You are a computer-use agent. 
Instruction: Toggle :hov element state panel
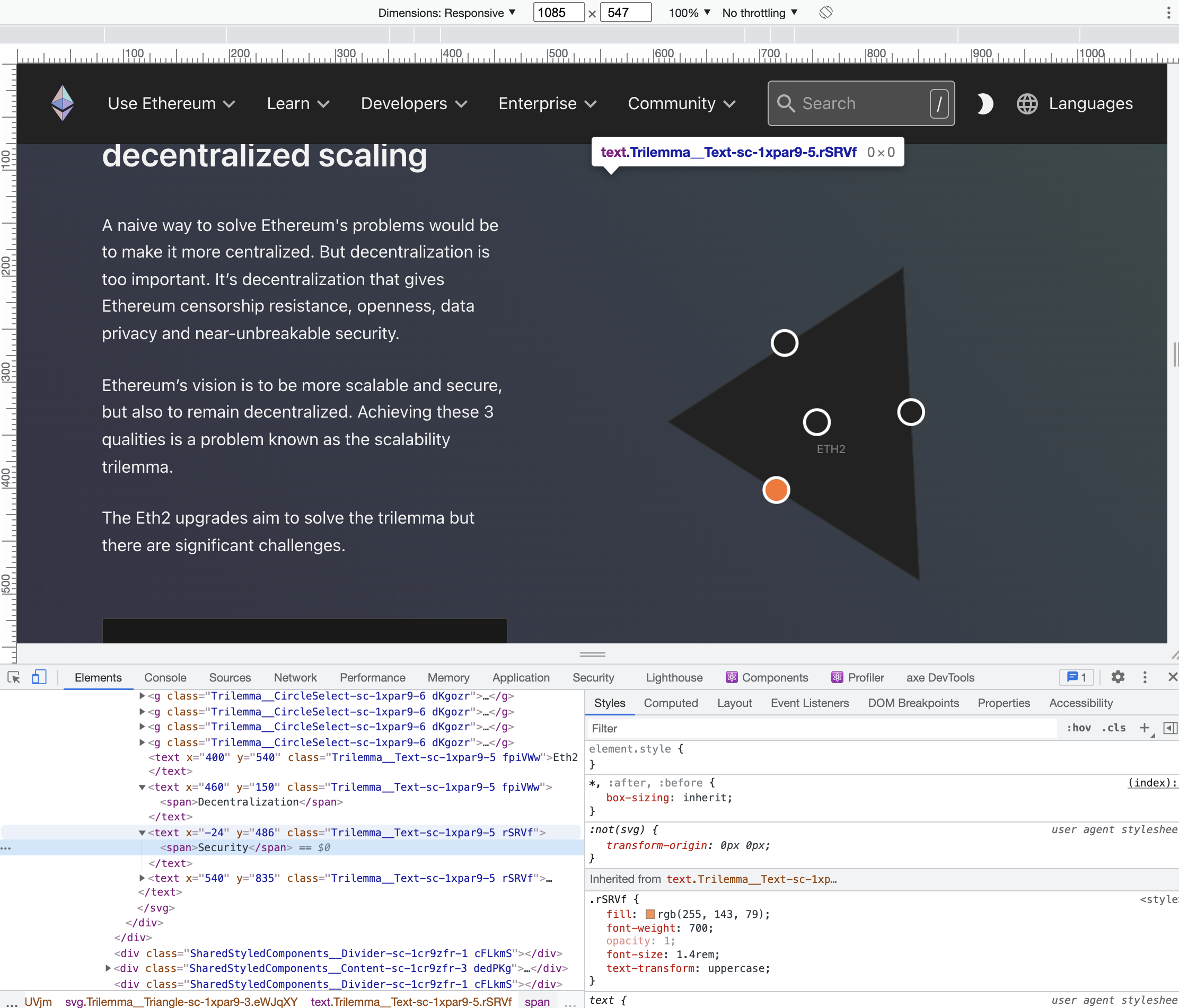[1078, 728]
